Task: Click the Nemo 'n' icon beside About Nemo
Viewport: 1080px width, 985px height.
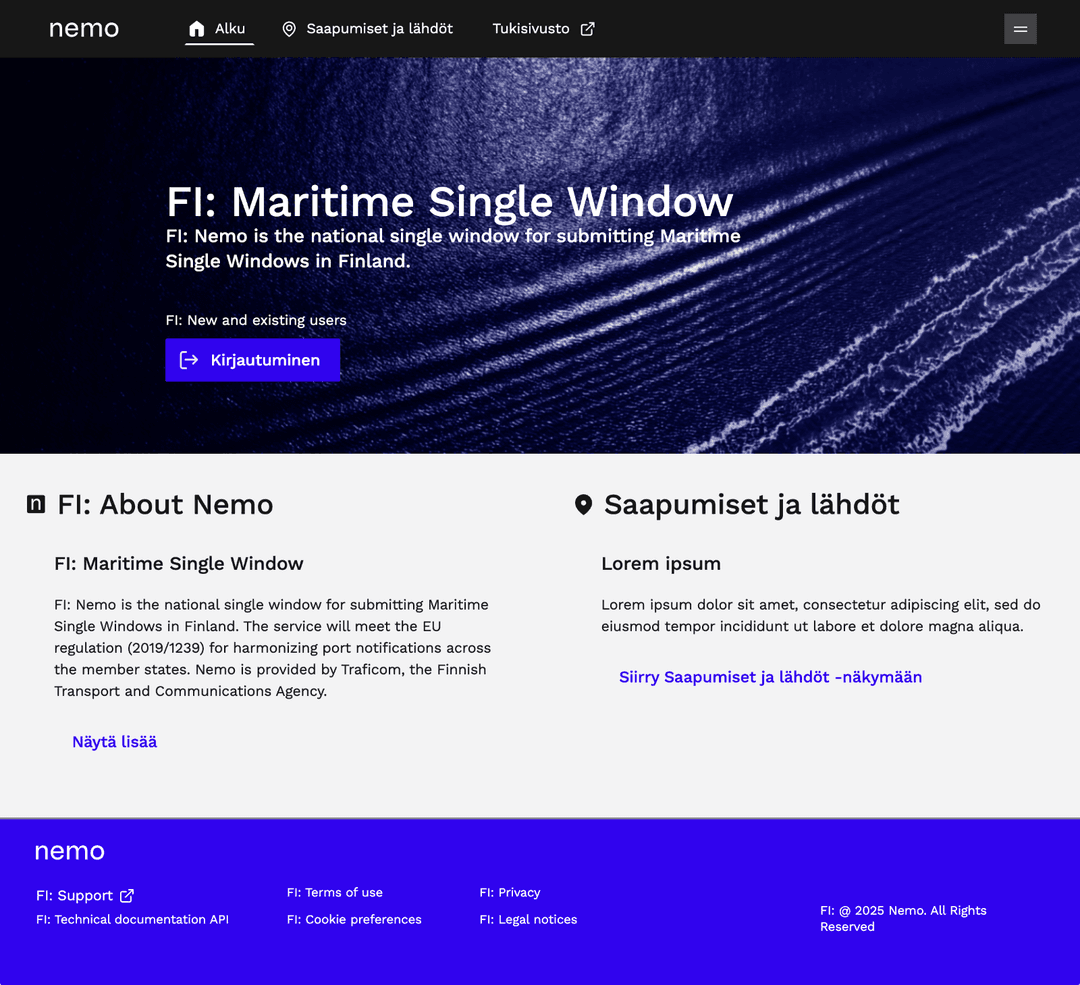Action: (36, 505)
